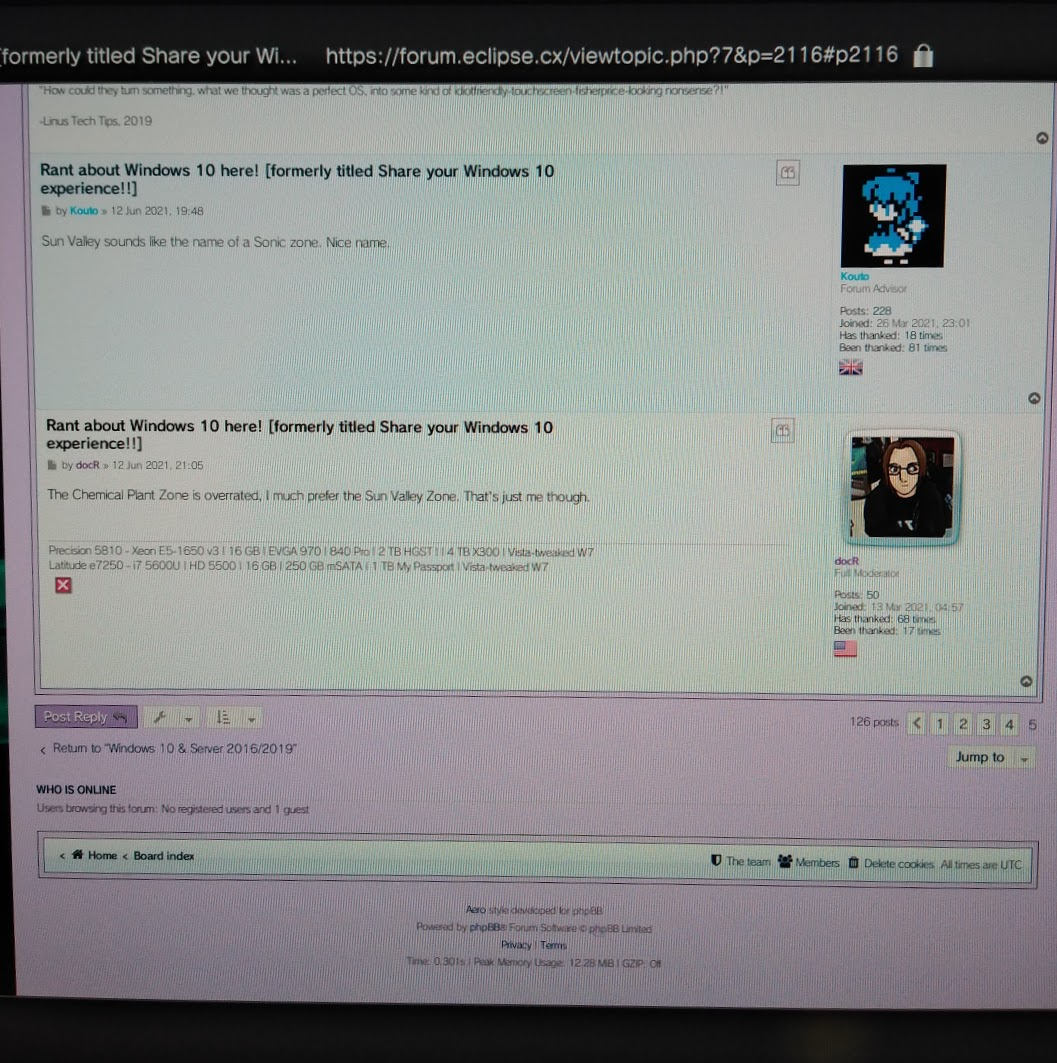Click the UK flag under Kouto's profile
Image resolution: width=1057 pixels, height=1063 pixels.
(850, 367)
